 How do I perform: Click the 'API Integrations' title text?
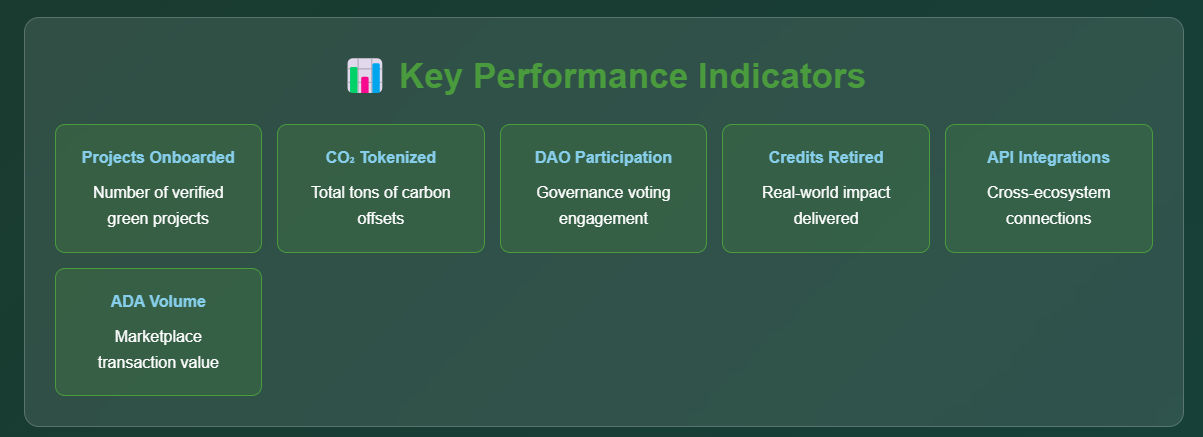1048,157
